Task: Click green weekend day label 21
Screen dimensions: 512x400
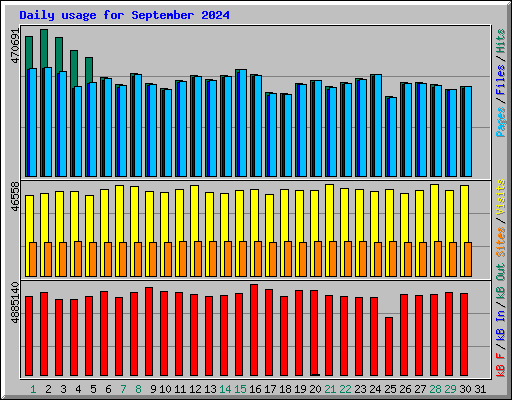Action: pyautogui.click(x=330, y=389)
